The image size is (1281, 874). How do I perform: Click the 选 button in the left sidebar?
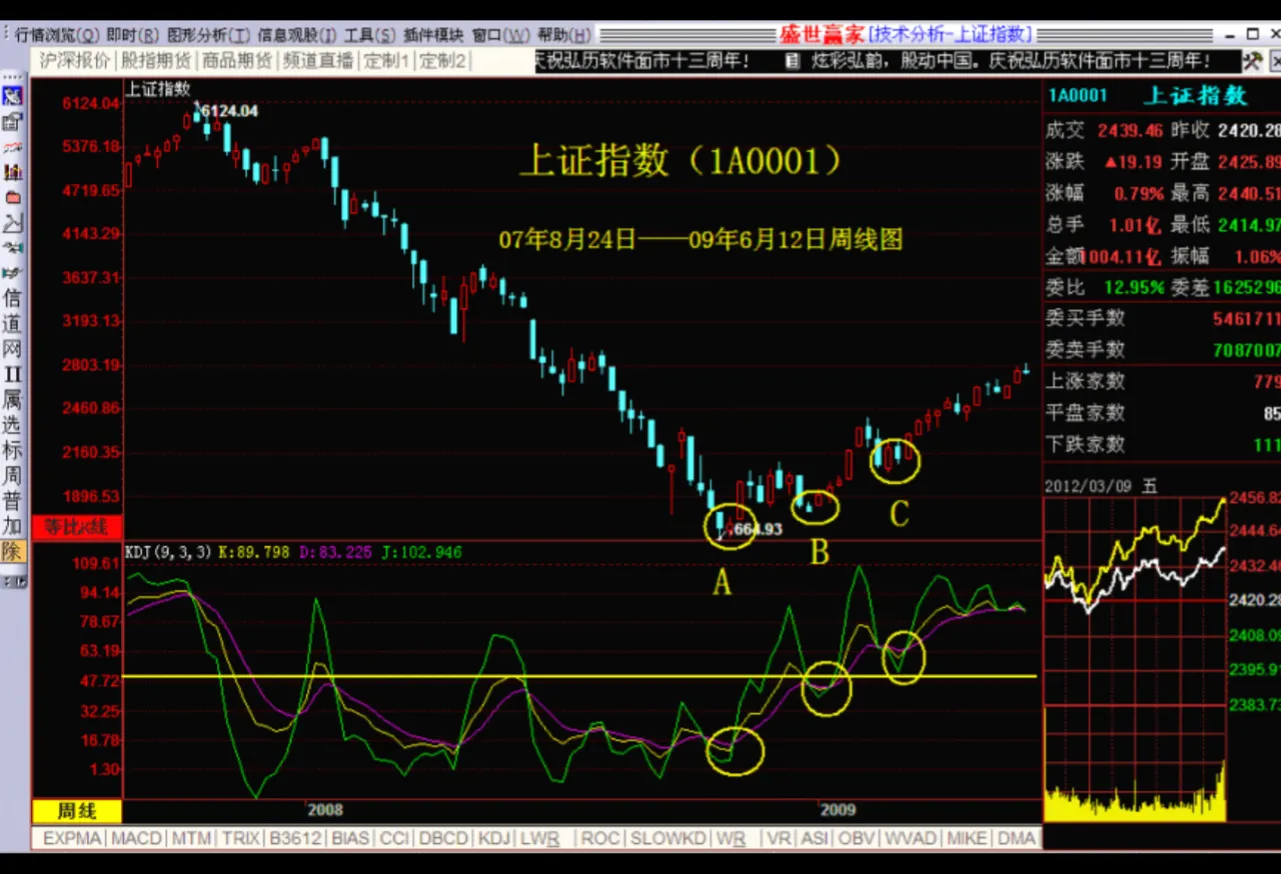click(x=12, y=424)
